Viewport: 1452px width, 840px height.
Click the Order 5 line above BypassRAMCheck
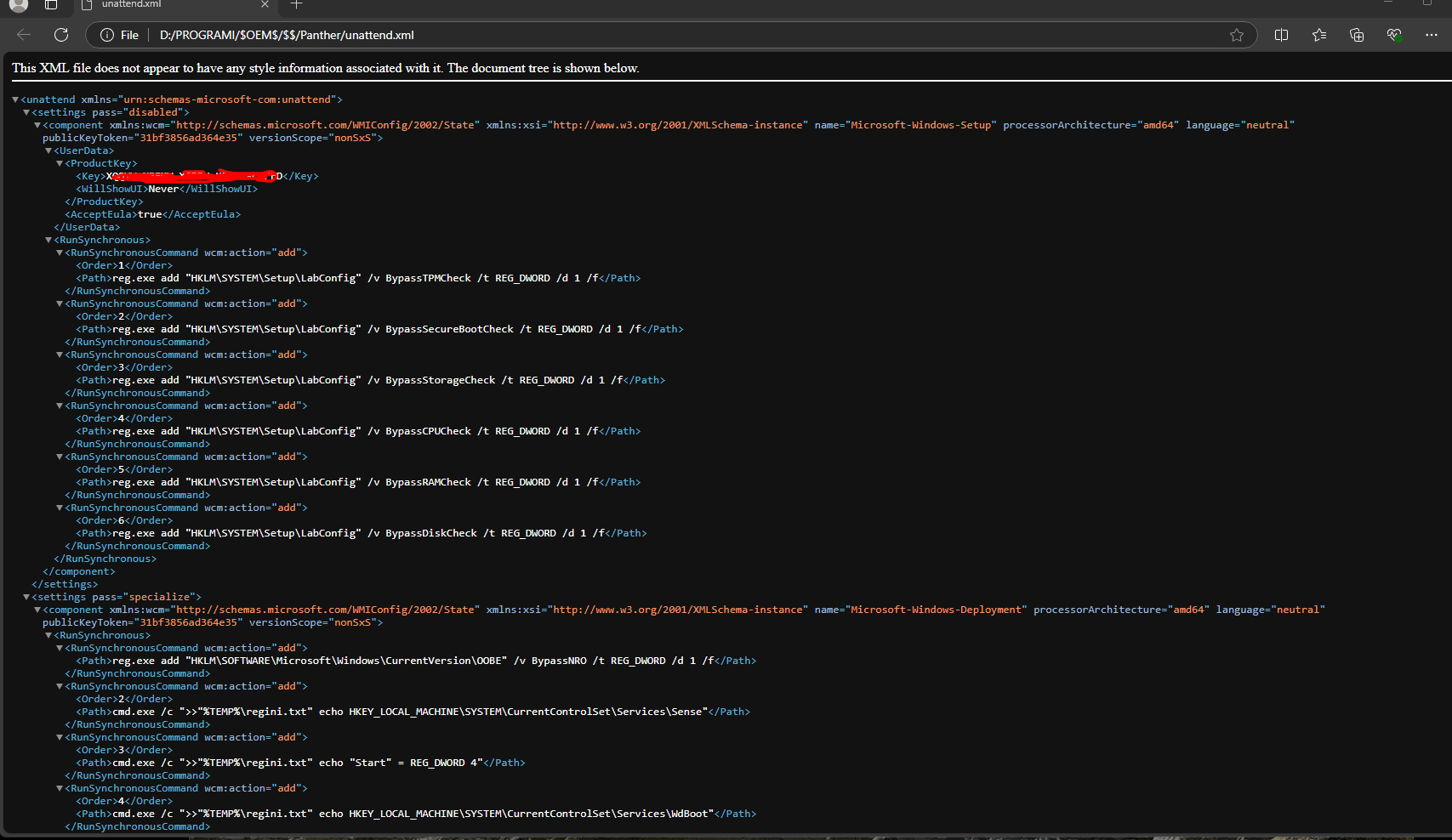point(124,469)
